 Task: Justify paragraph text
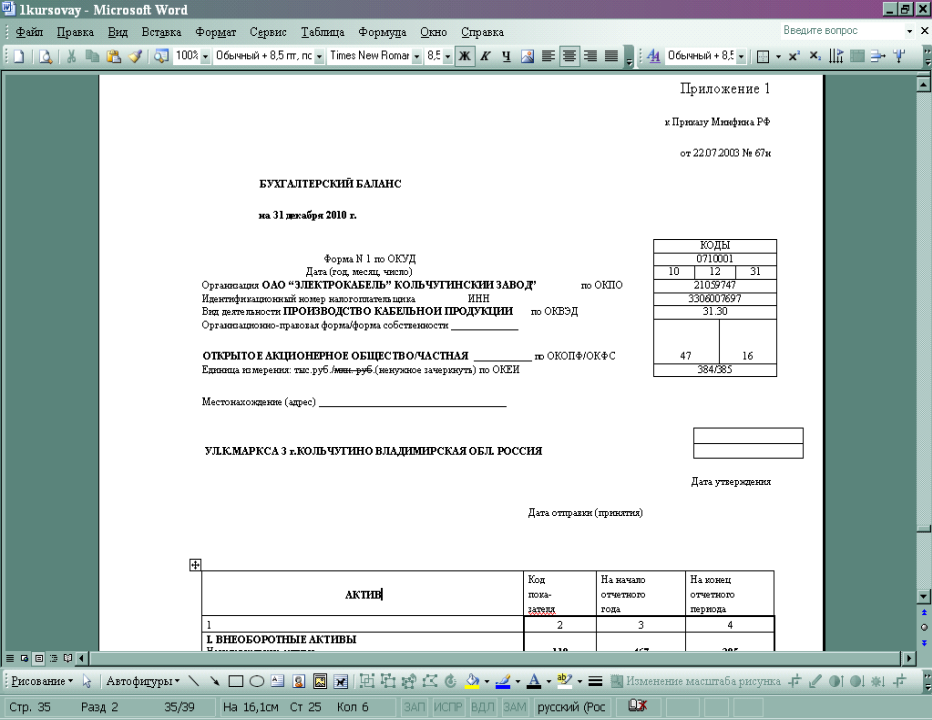coord(611,56)
